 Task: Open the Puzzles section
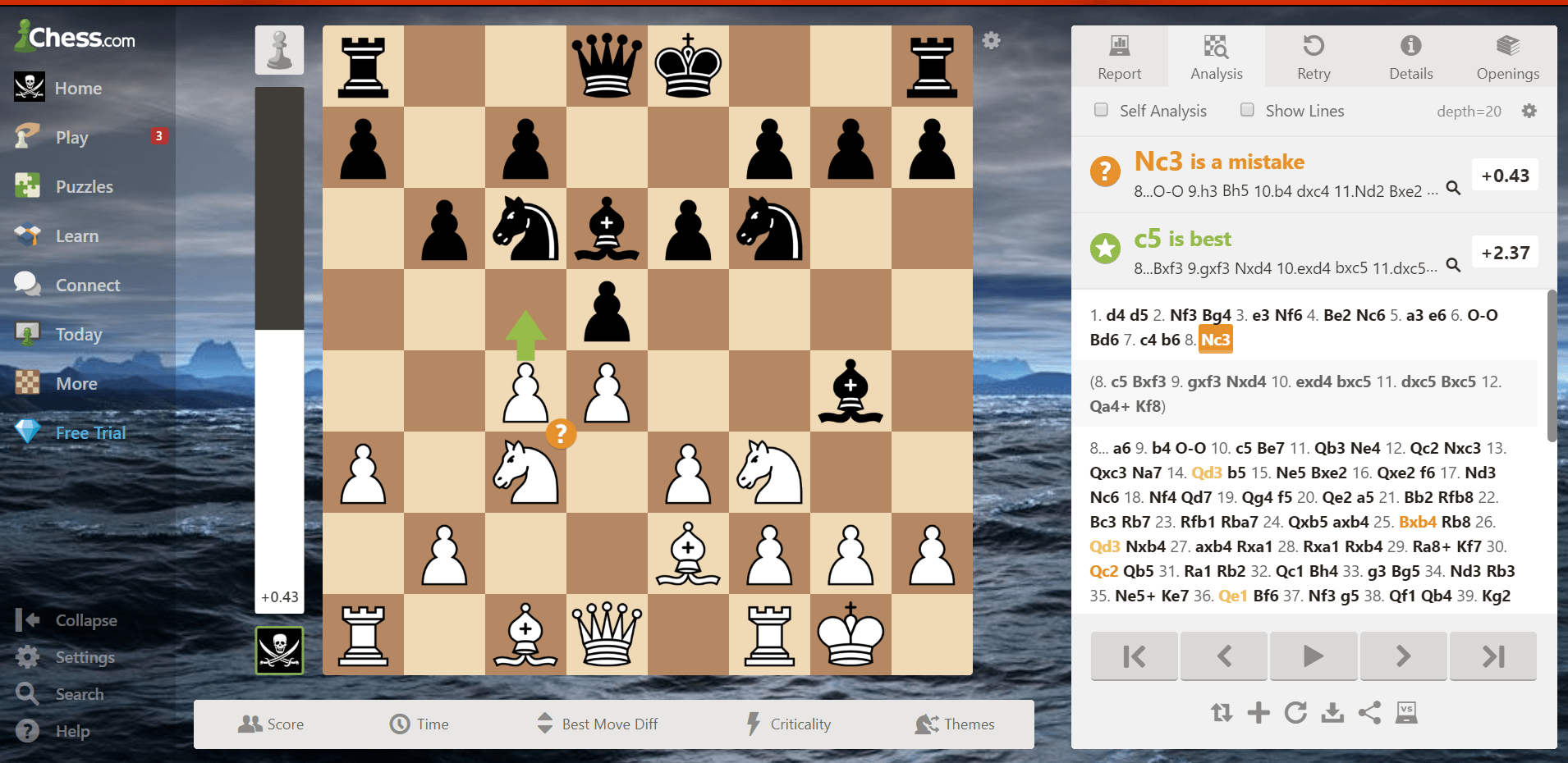click(x=85, y=186)
